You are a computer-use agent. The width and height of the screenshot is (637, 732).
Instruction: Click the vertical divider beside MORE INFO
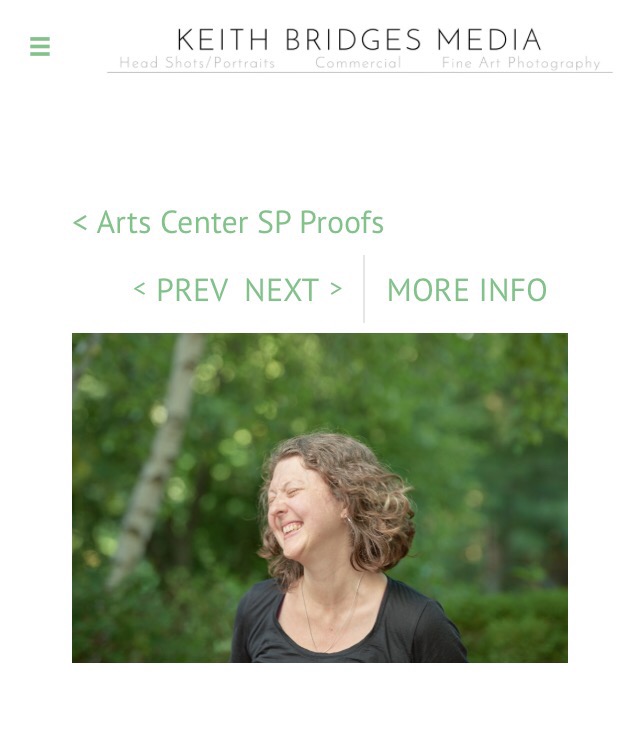[364, 289]
